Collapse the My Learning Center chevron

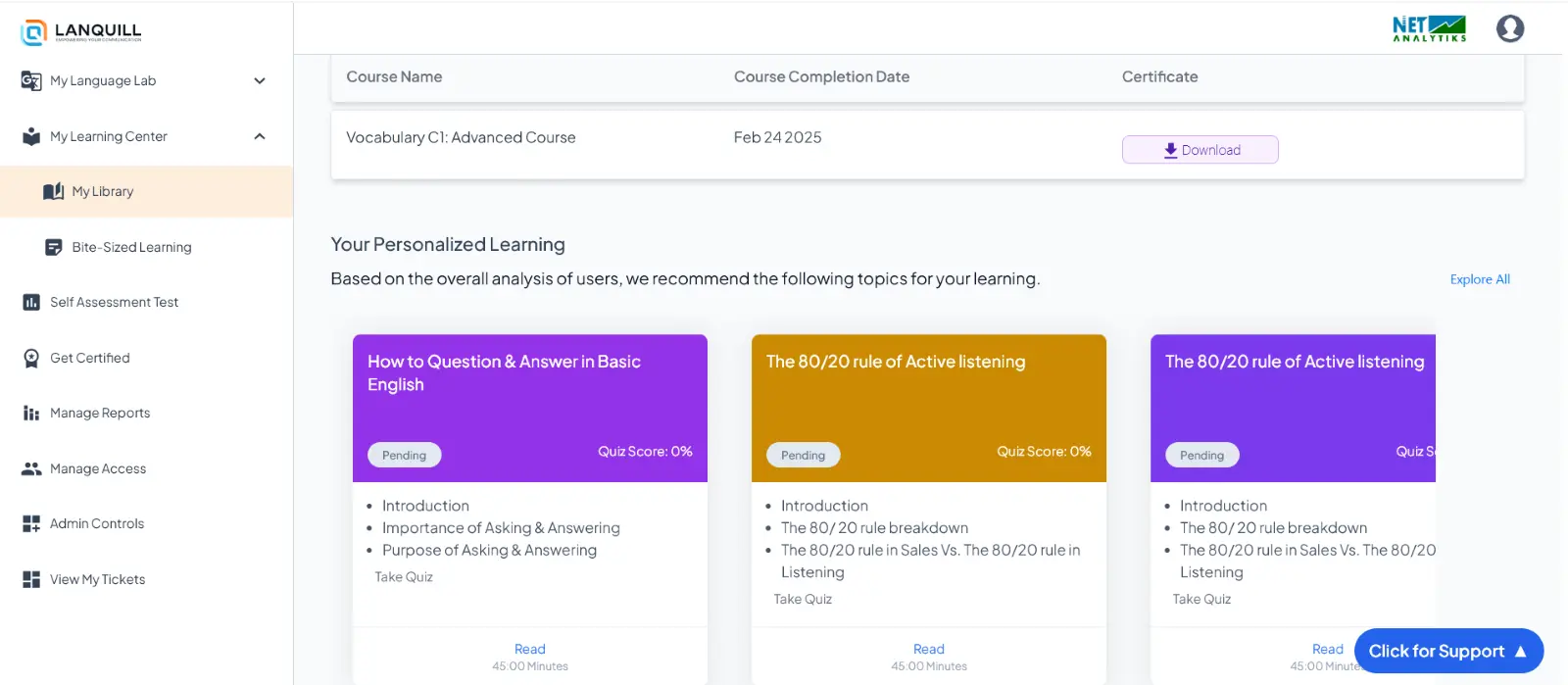click(x=260, y=136)
